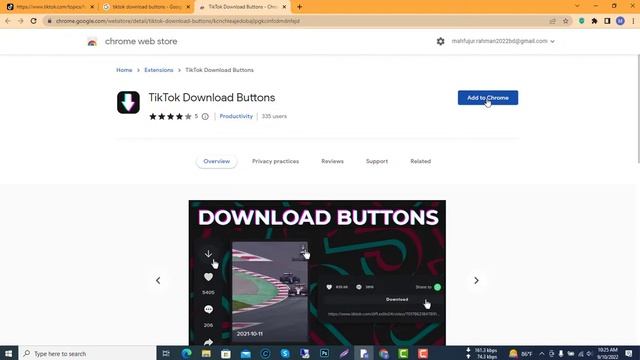Click the taskbar search box
Viewport: 640px width, 360px height.
pos(87,353)
